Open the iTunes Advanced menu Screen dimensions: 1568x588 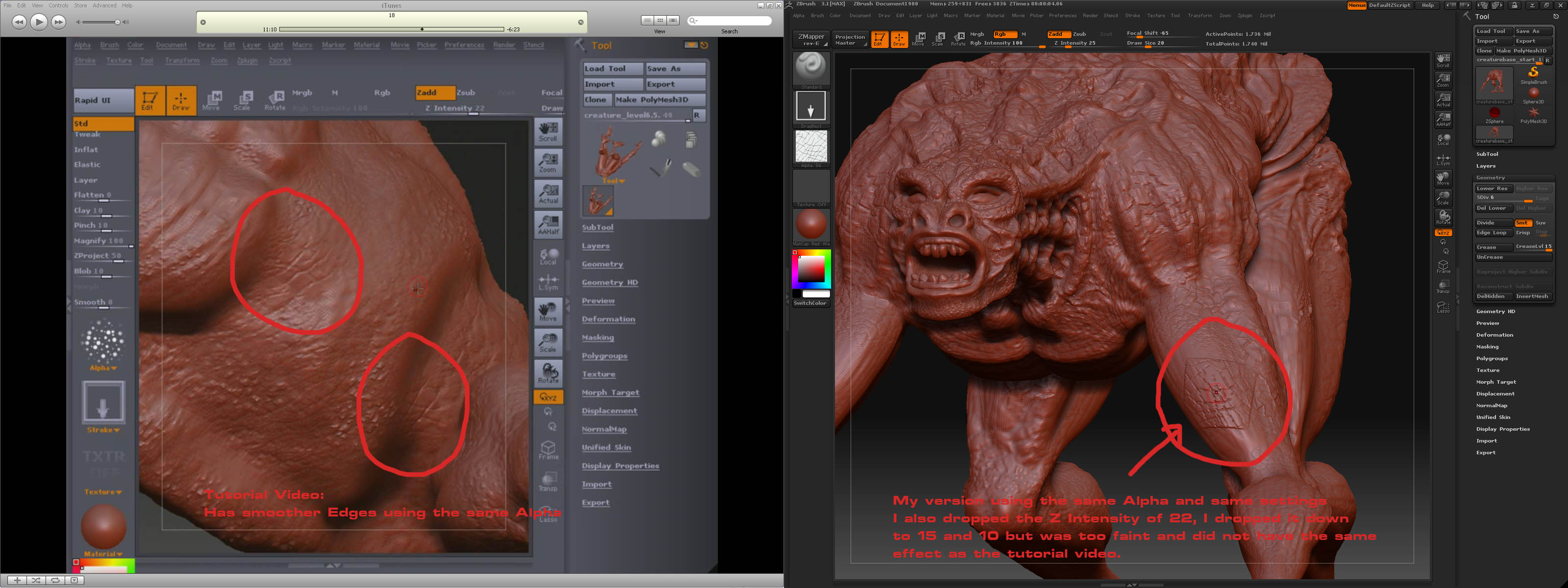[x=104, y=5]
